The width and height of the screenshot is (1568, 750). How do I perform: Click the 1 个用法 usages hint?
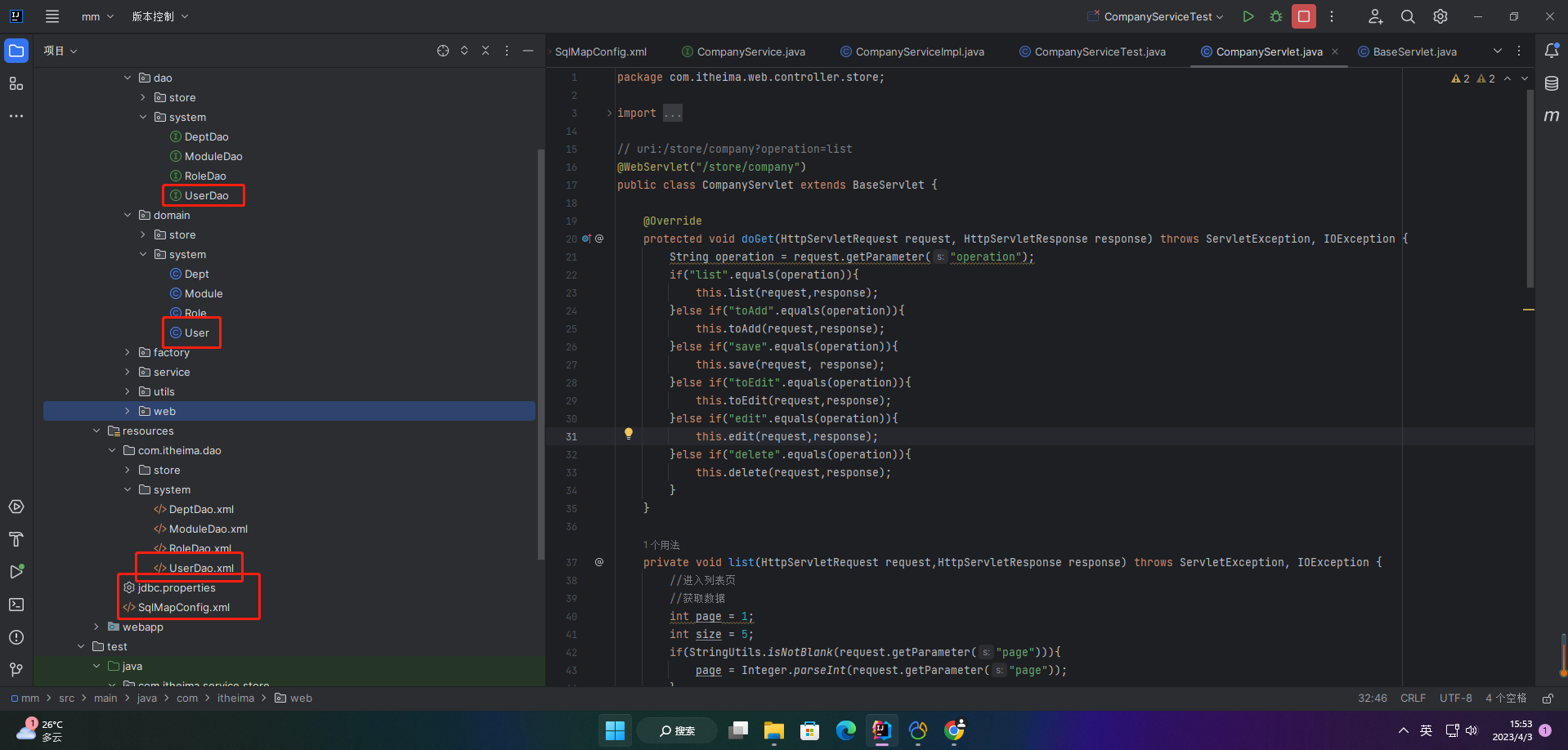[x=661, y=545]
